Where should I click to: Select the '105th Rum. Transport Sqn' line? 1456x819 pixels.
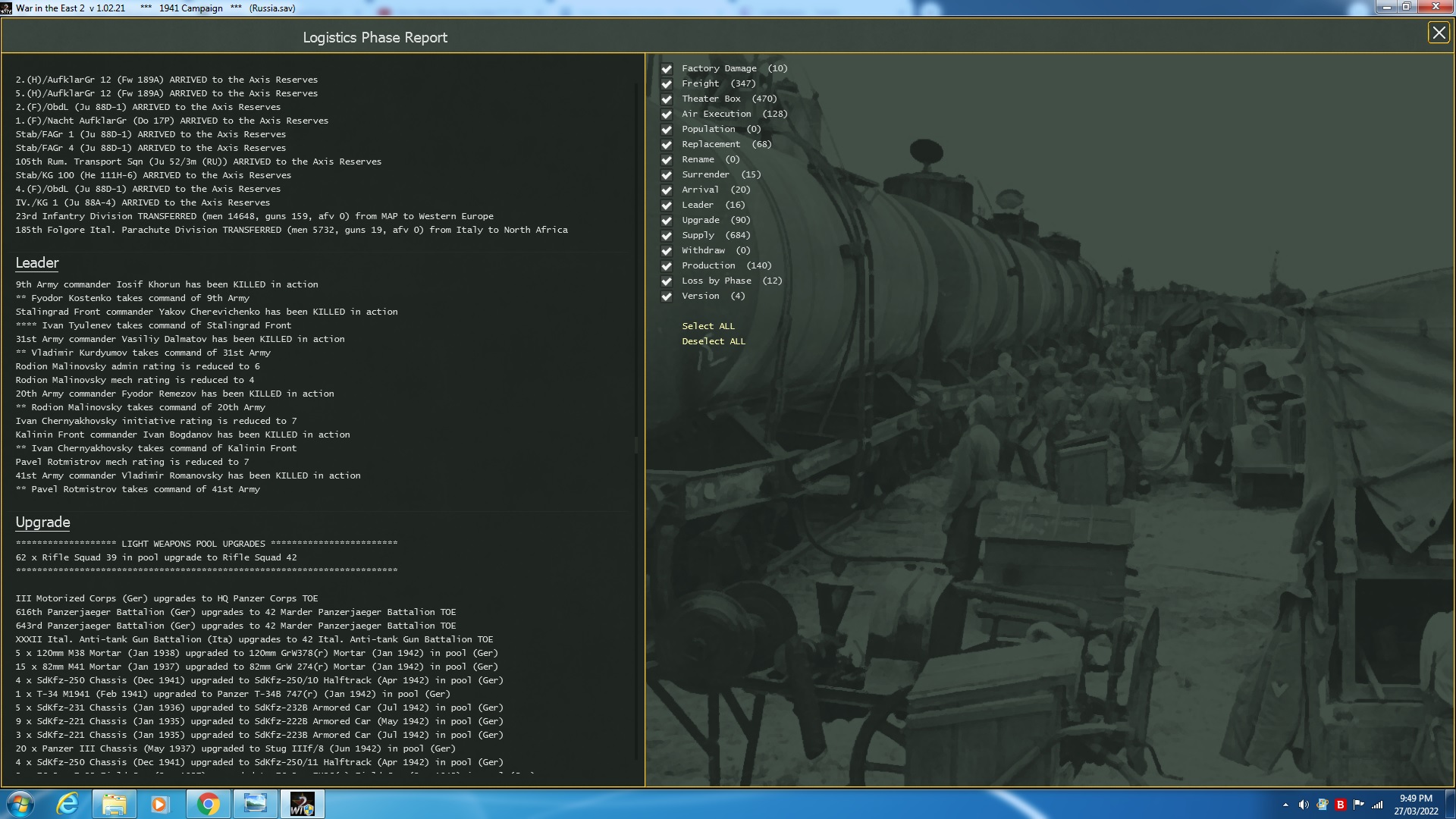(199, 162)
